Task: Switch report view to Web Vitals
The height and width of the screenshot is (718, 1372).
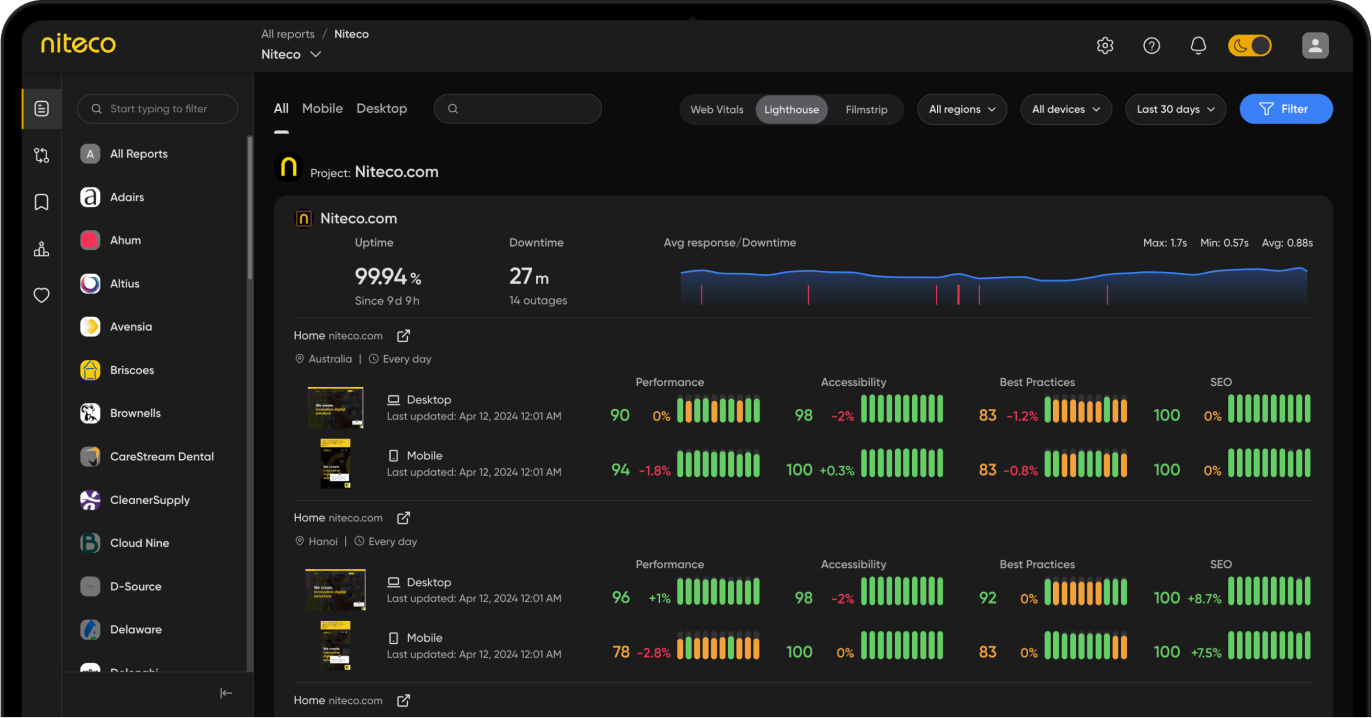Action: coord(717,110)
